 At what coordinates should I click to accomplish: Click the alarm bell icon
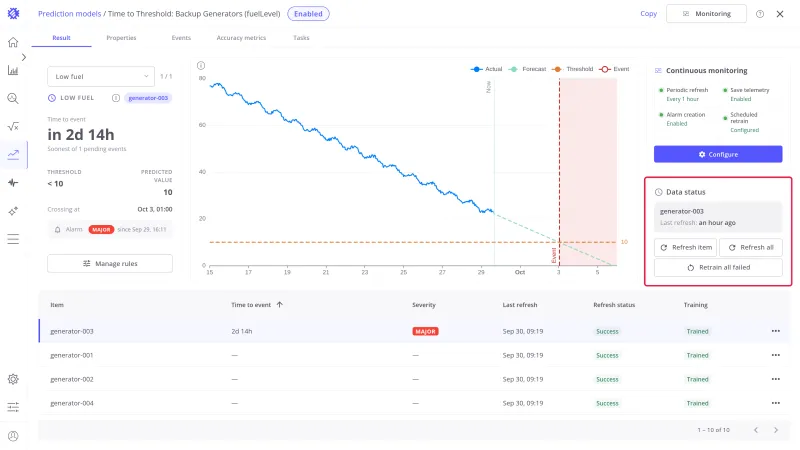(x=58, y=230)
